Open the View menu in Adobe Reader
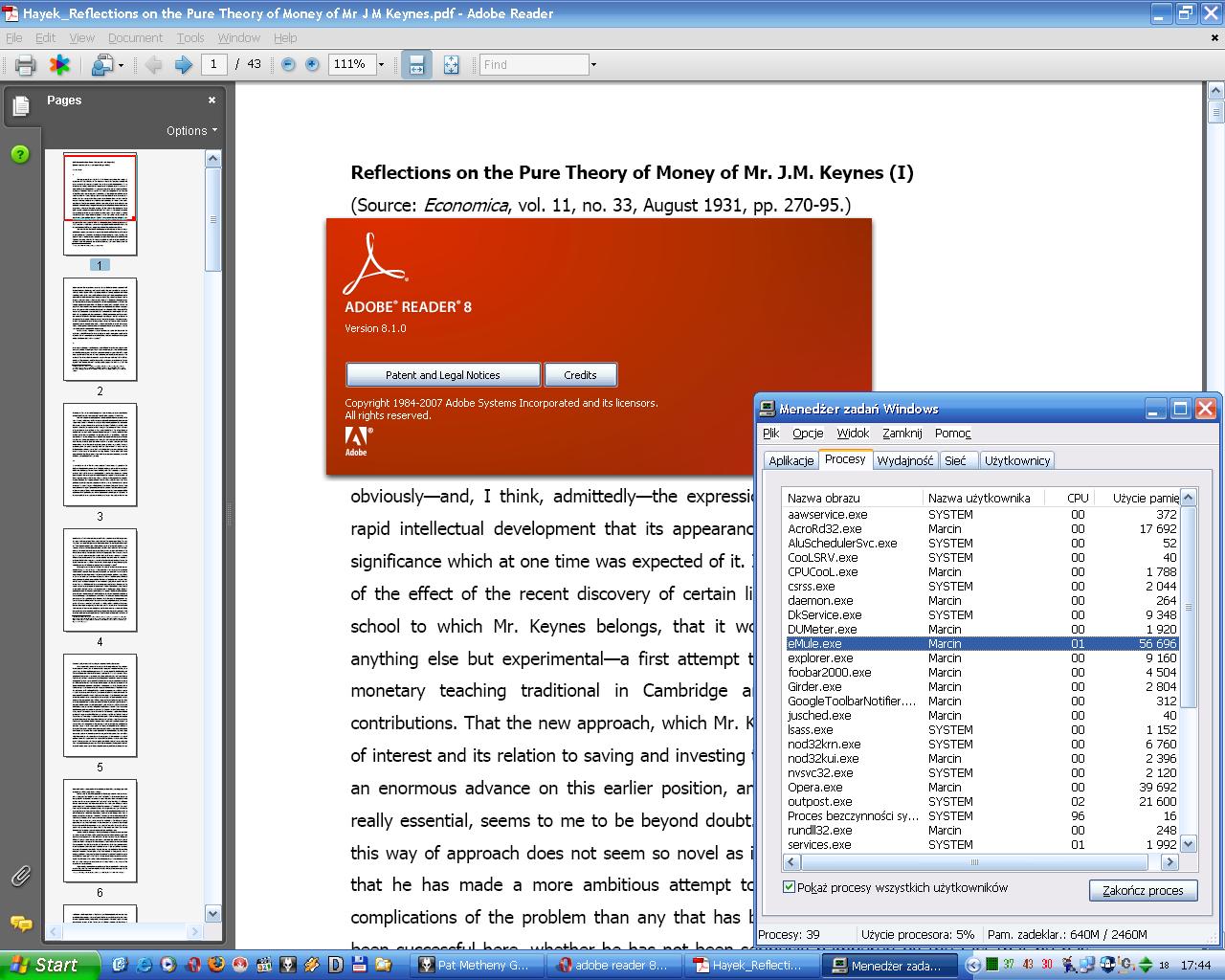The image size is (1225, 980). coord(82,37)
